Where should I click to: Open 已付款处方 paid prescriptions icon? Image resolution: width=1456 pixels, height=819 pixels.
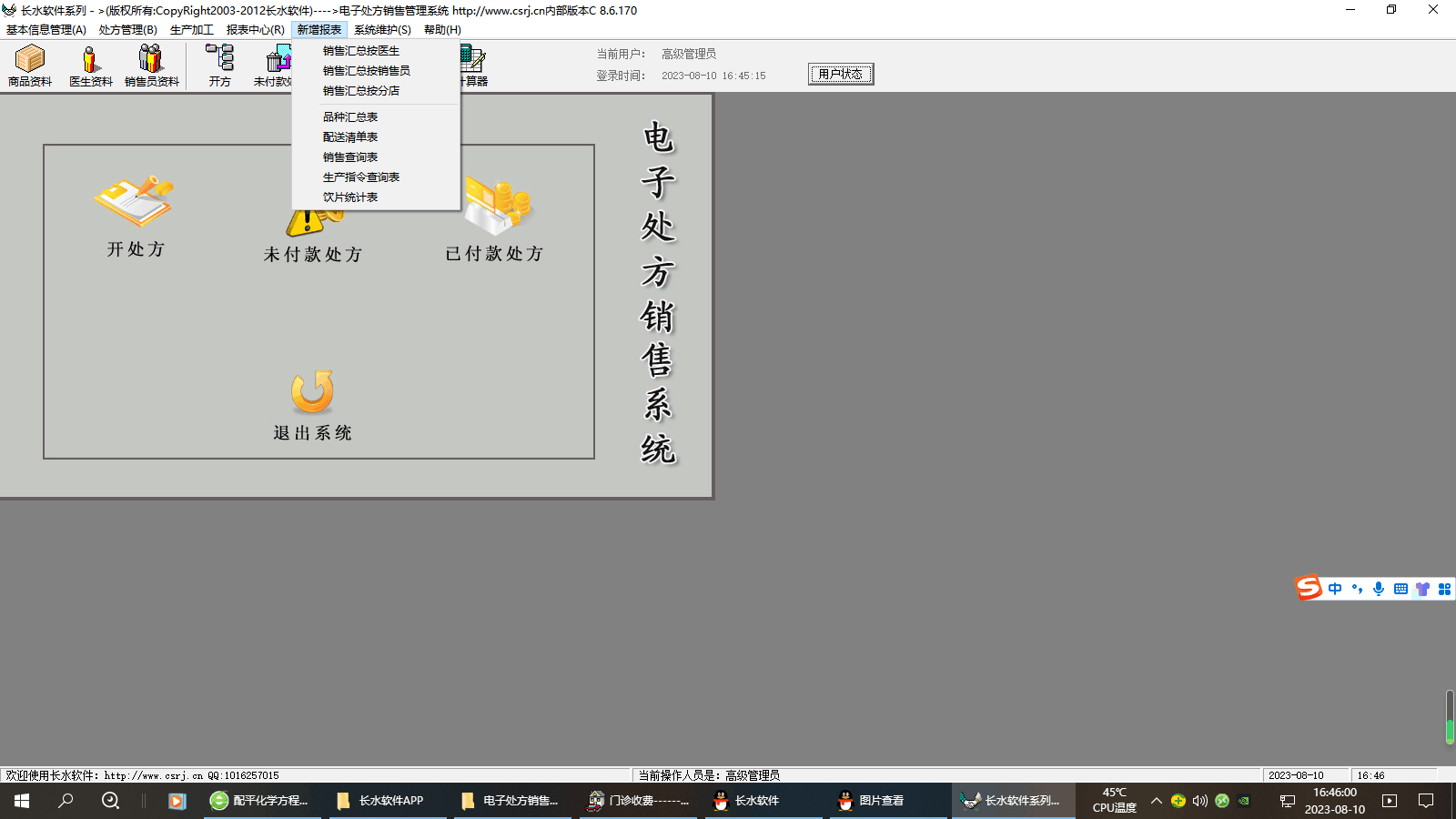coord(496,207)
